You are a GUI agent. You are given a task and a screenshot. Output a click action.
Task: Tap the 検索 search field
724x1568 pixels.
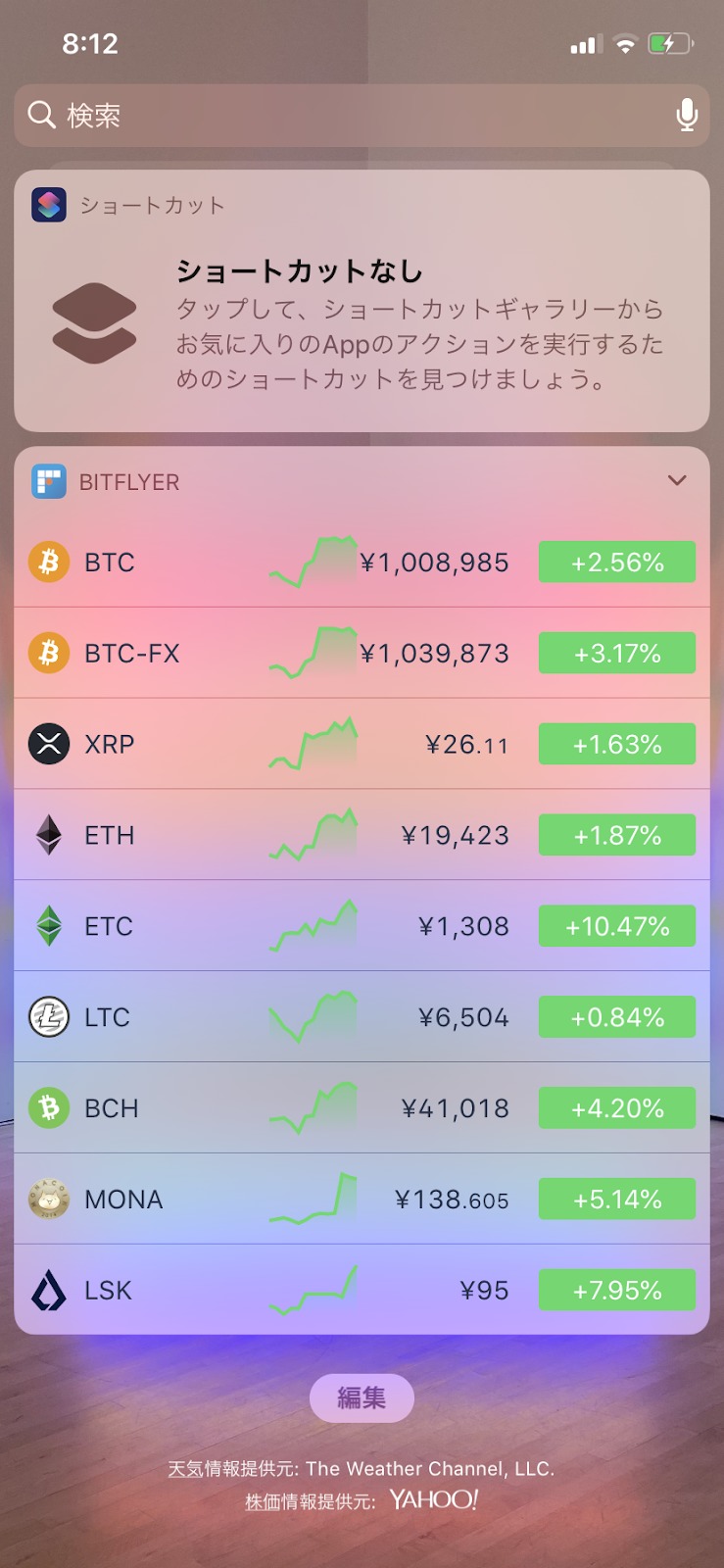point(362,115)
